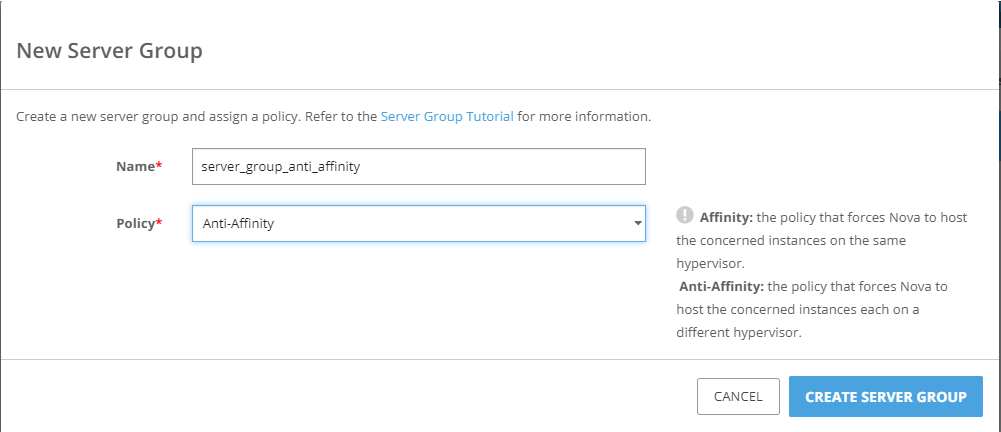Open the Anti-Affinity policy combo box
This screenshot has width=1001, height=432.
click(418, 224)
